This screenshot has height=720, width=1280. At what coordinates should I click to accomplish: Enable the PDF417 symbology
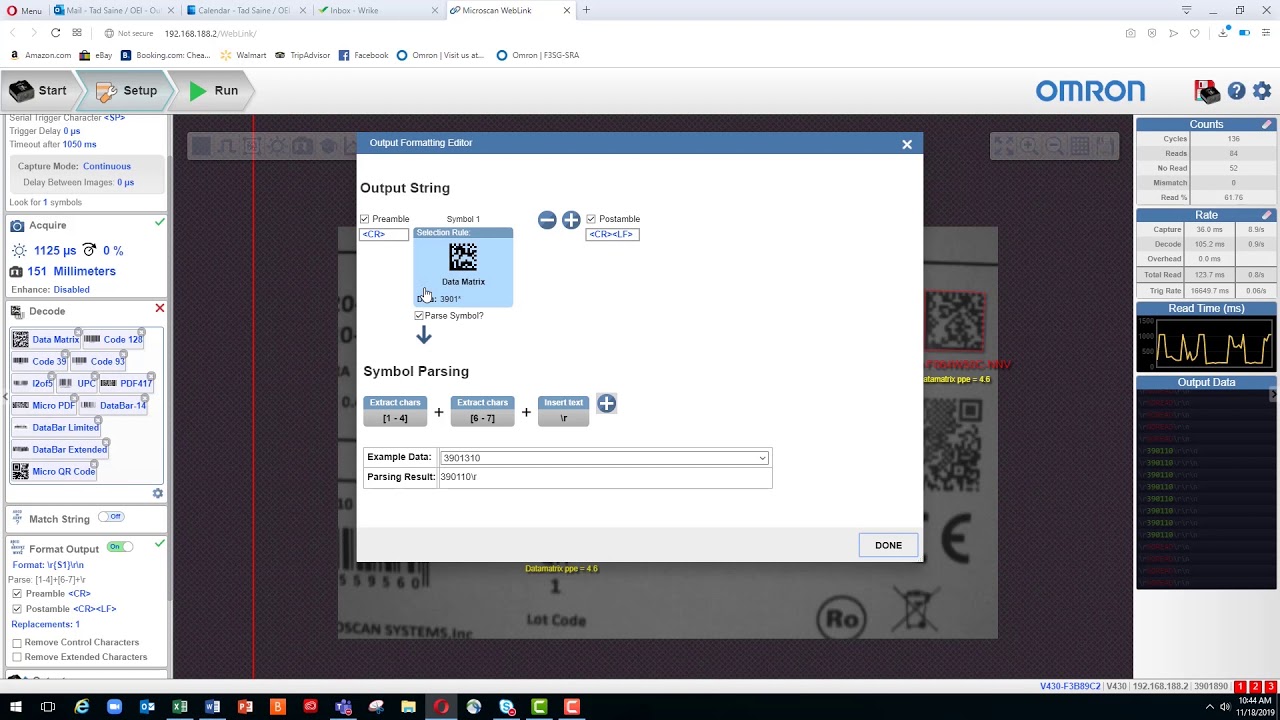pos(126,384)
